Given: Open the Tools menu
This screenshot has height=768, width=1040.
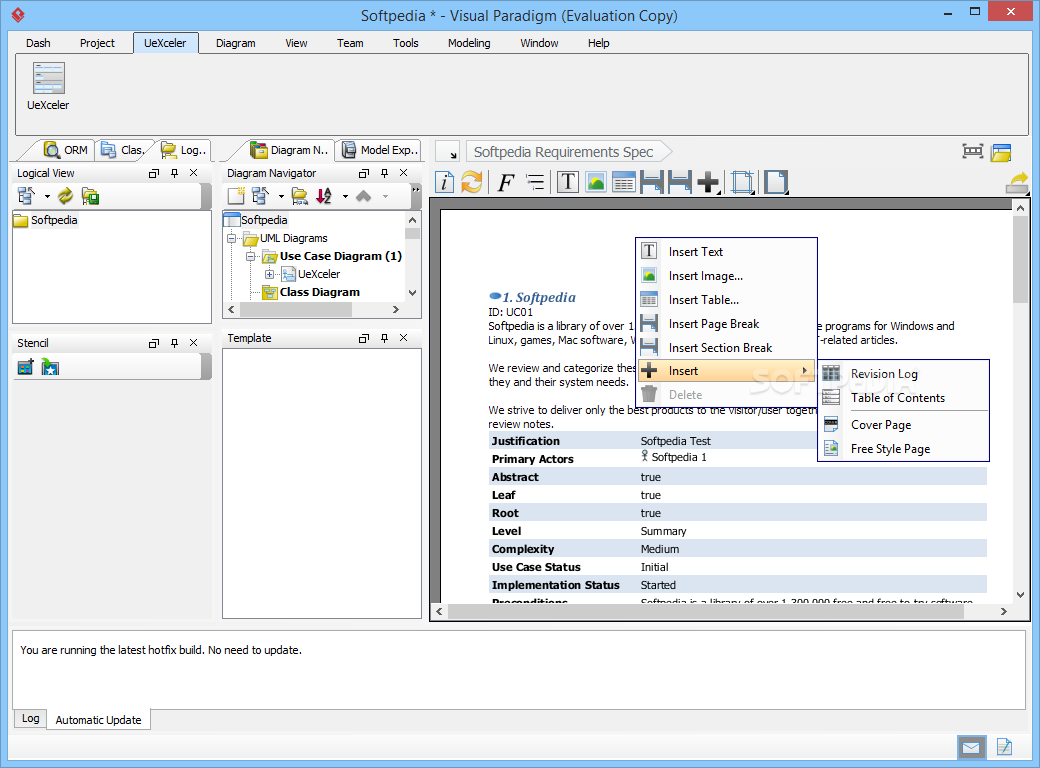Looking at the screenshot, I should click(405, 43).
